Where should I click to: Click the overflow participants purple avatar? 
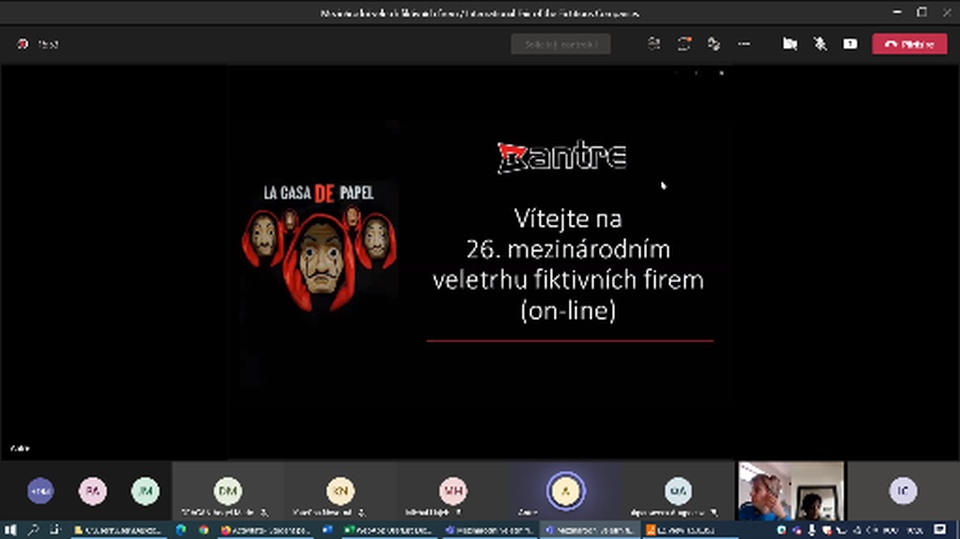[40, 491]
